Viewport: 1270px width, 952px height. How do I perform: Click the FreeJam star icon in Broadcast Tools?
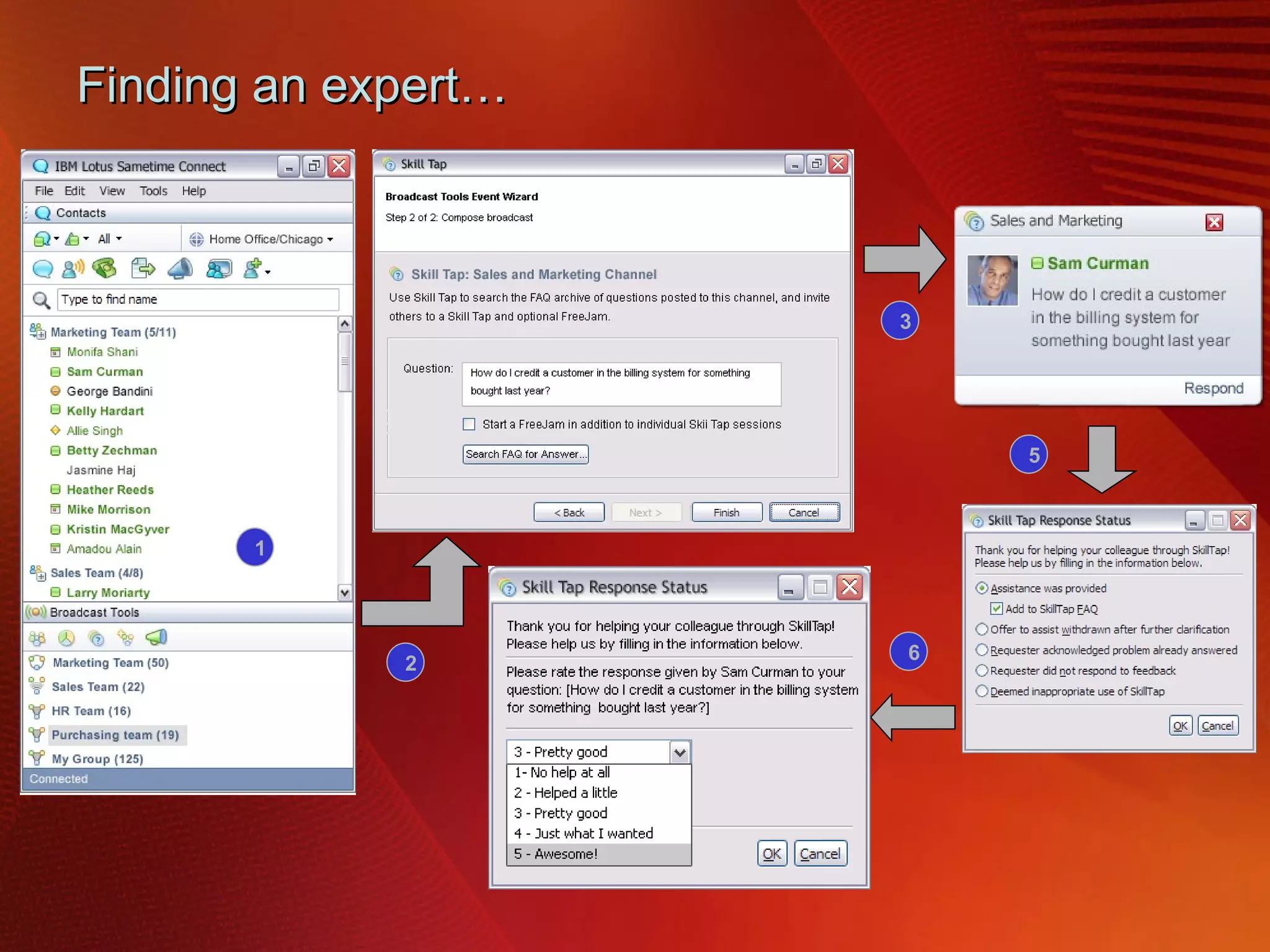(125, 638)
